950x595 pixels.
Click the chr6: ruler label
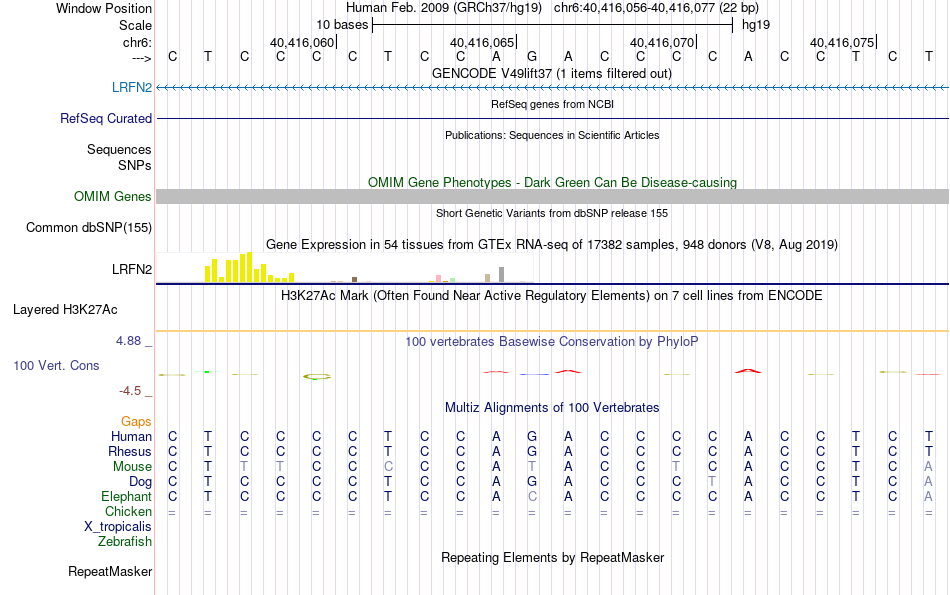(x=137, y=42)
